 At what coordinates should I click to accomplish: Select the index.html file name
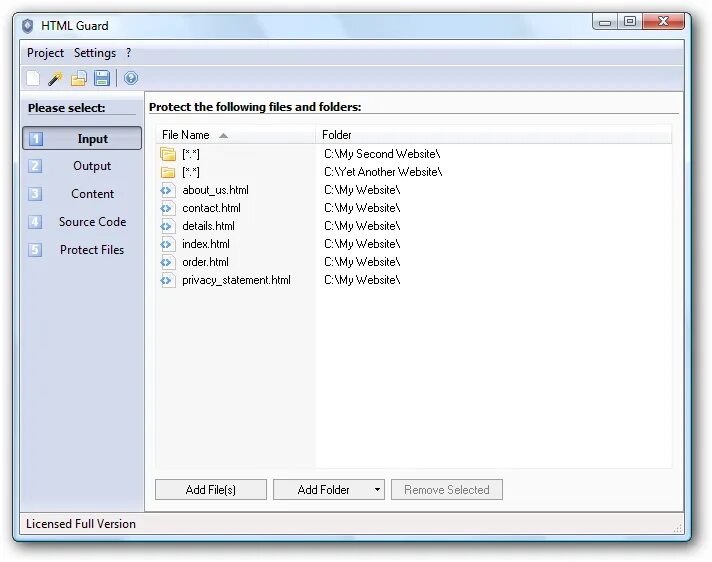tap(206, 244)
